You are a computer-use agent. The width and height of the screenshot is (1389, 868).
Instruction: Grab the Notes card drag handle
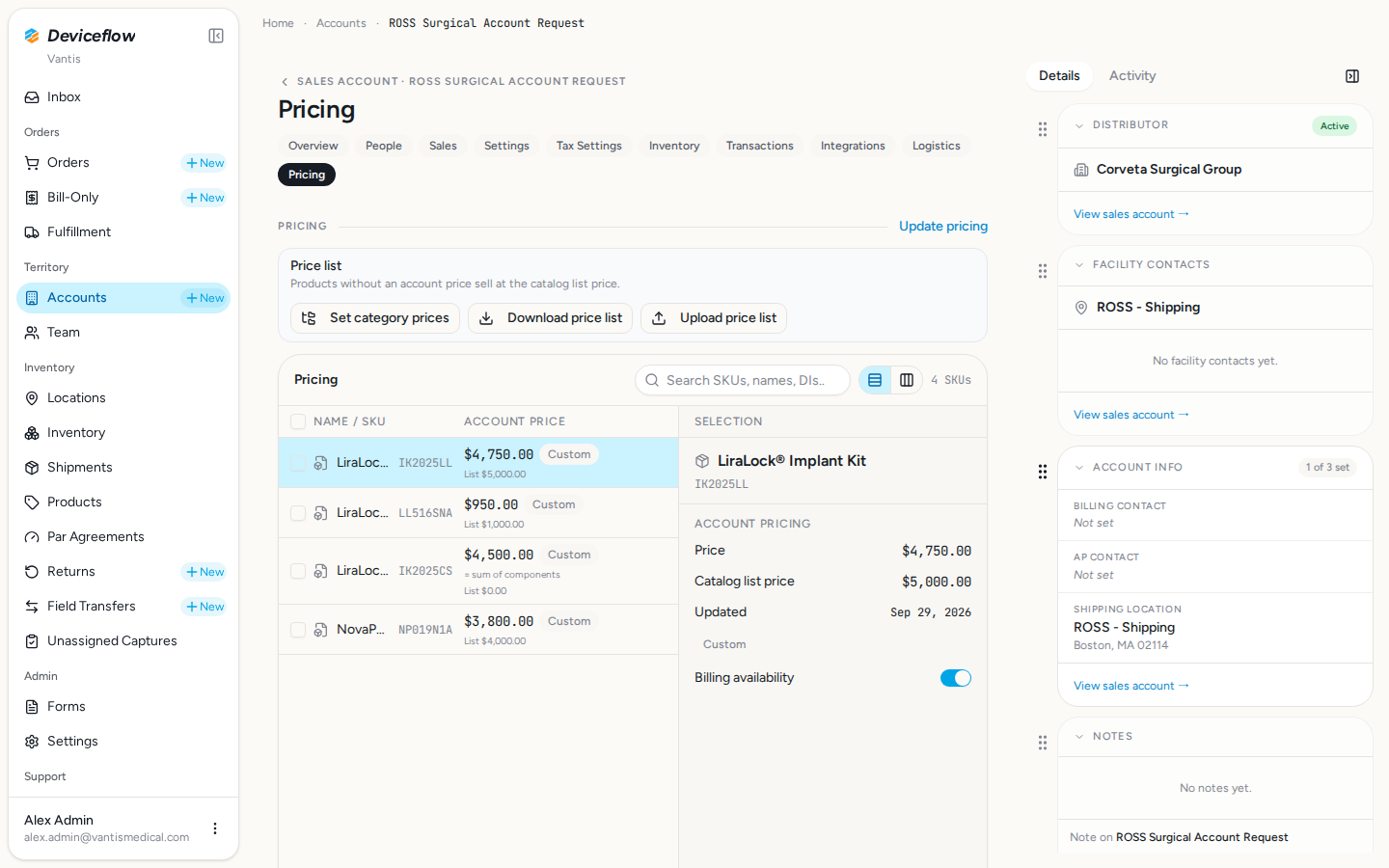(1043, 743)
